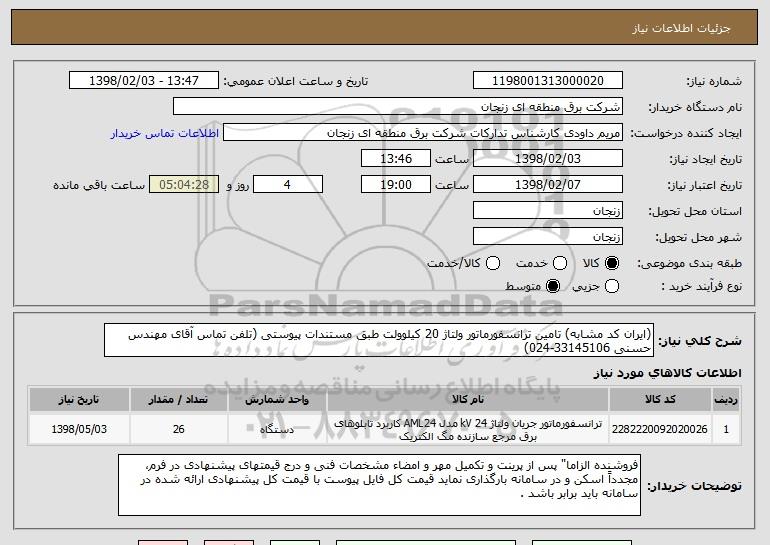
Task: Click the validity time 19:00 field
Action: coord(396,185)
